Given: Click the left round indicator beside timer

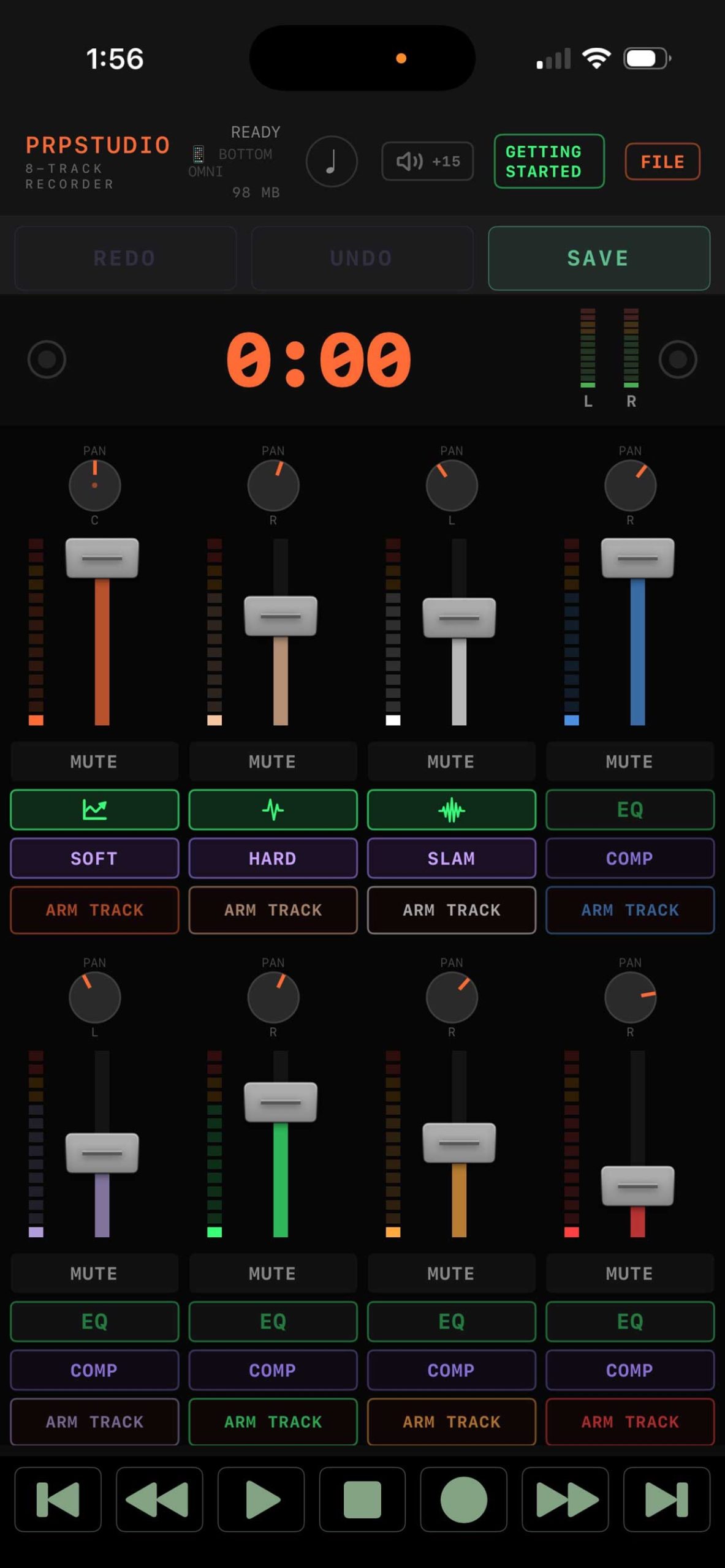Looking at the screenshot, I should [x=47, y=360].
